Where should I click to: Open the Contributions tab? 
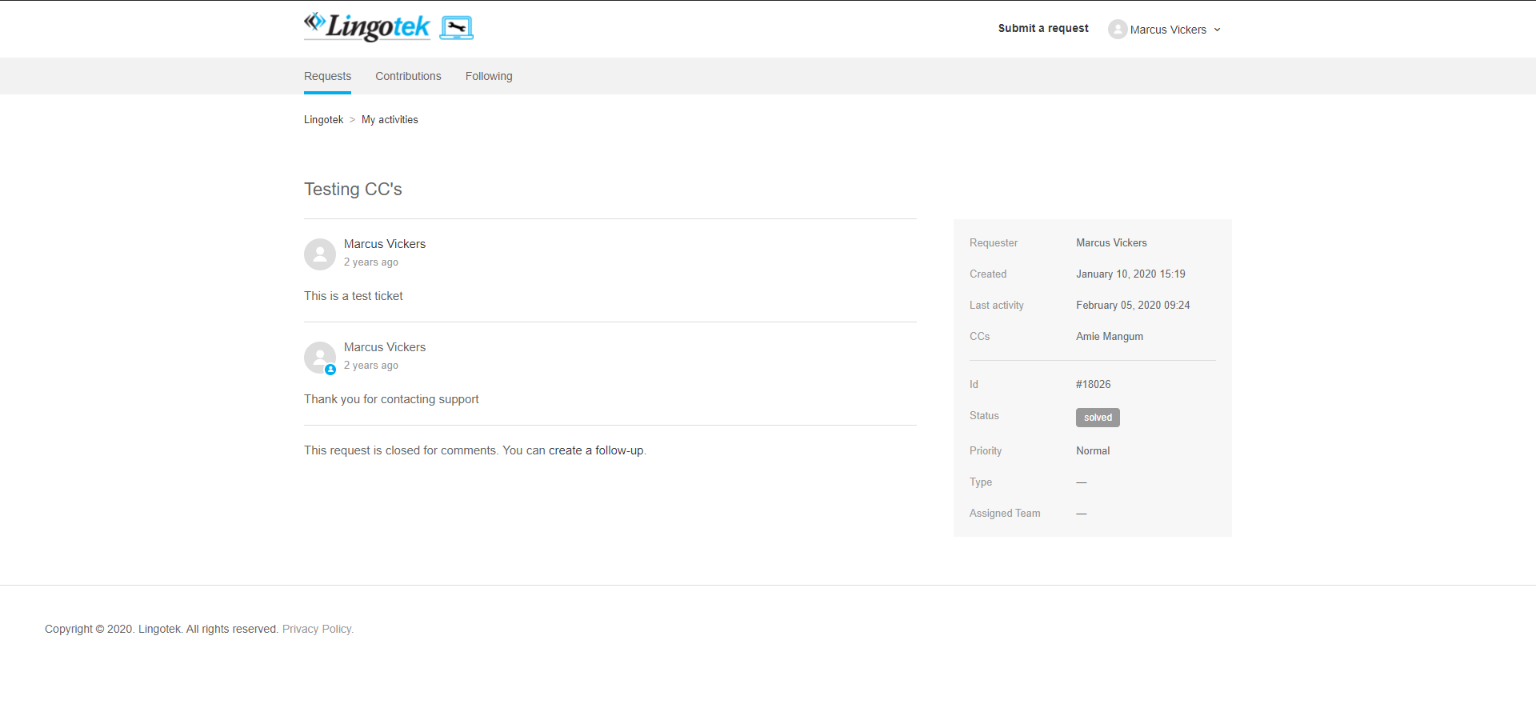[x=408, y=76]
